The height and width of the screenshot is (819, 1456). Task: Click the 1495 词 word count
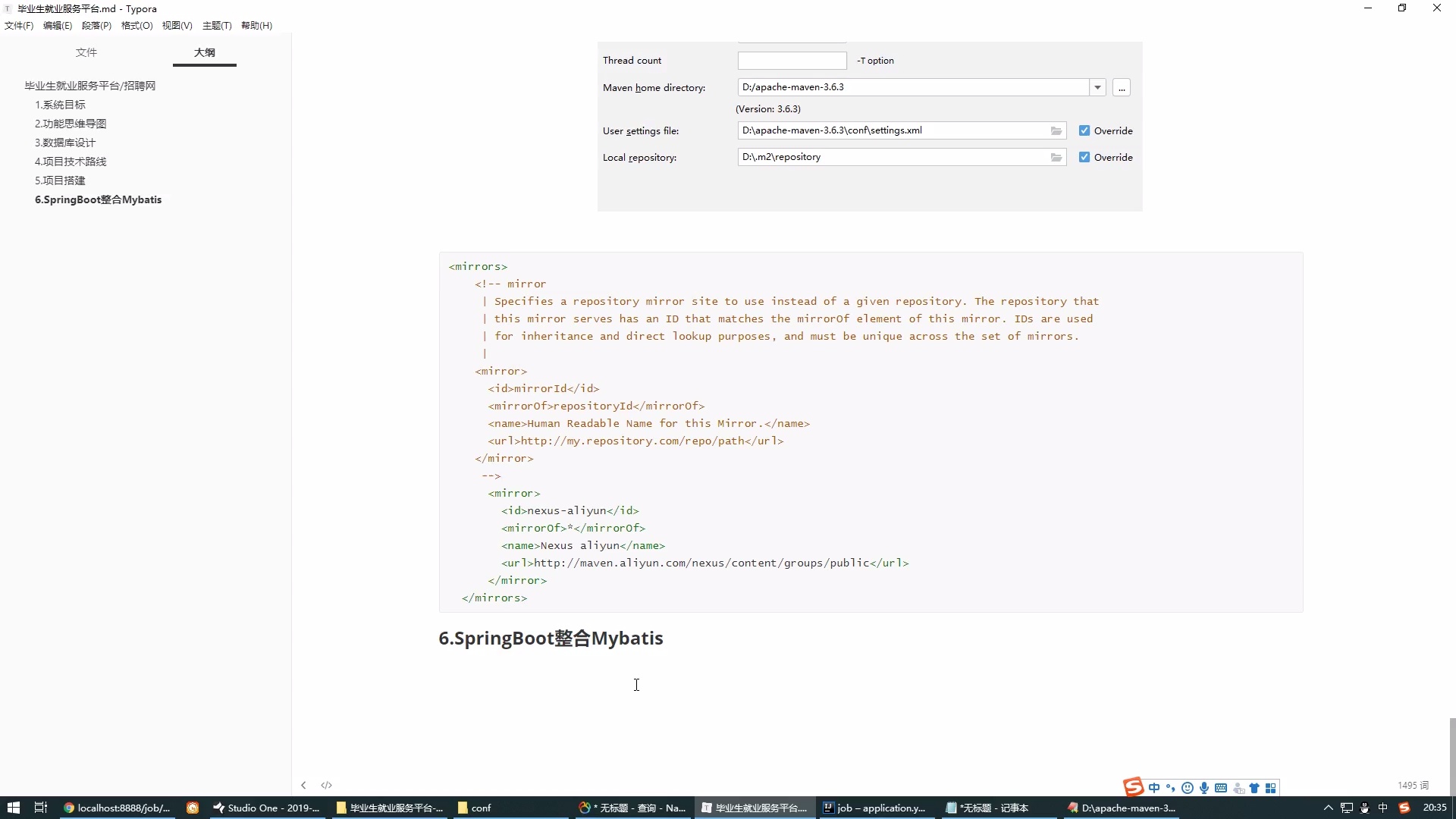1413,785
